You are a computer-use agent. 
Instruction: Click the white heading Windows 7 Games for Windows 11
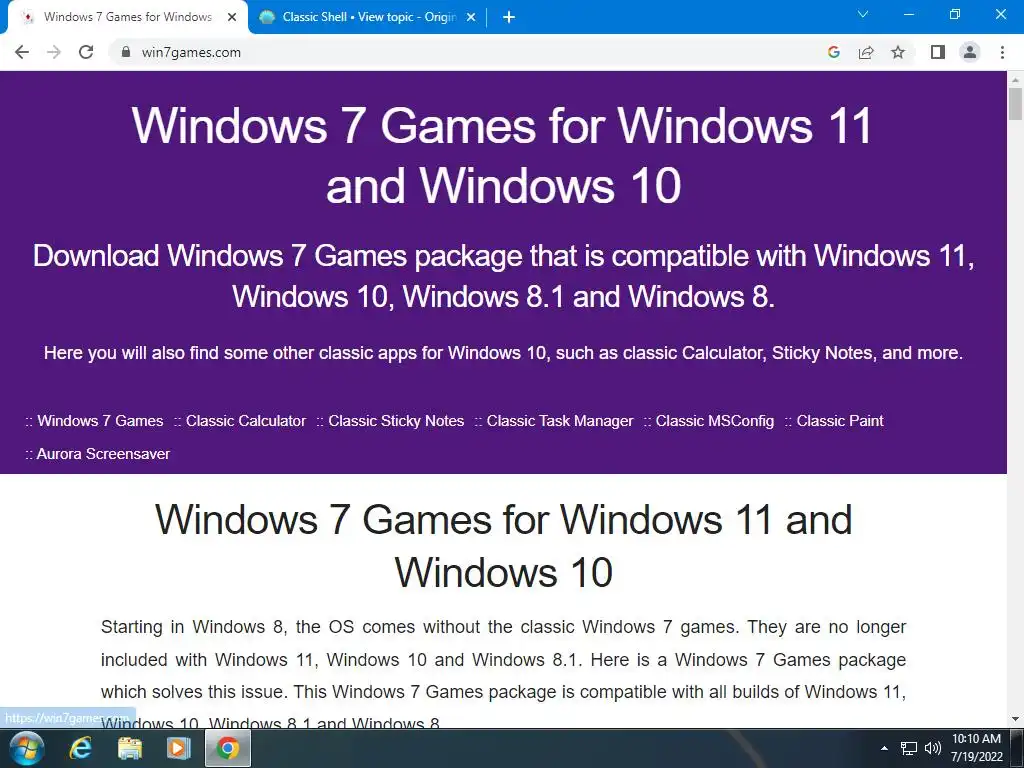(x=502, y=155)
